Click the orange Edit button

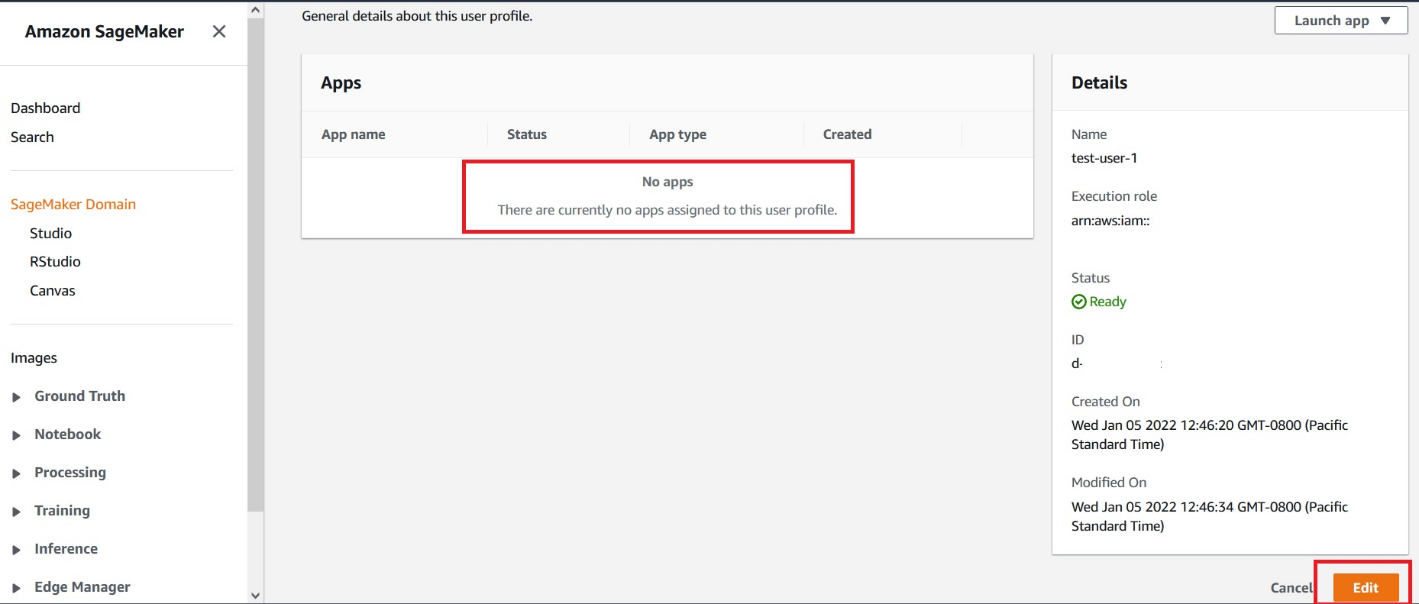coord(1366,588)
